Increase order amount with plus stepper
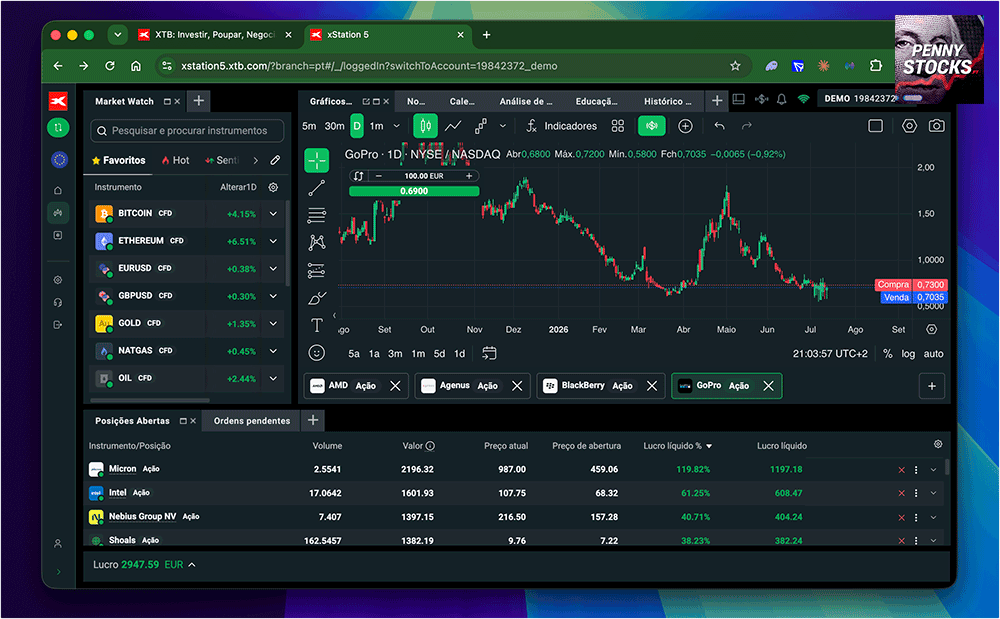The image size is (1000, 619). (469, 176)
